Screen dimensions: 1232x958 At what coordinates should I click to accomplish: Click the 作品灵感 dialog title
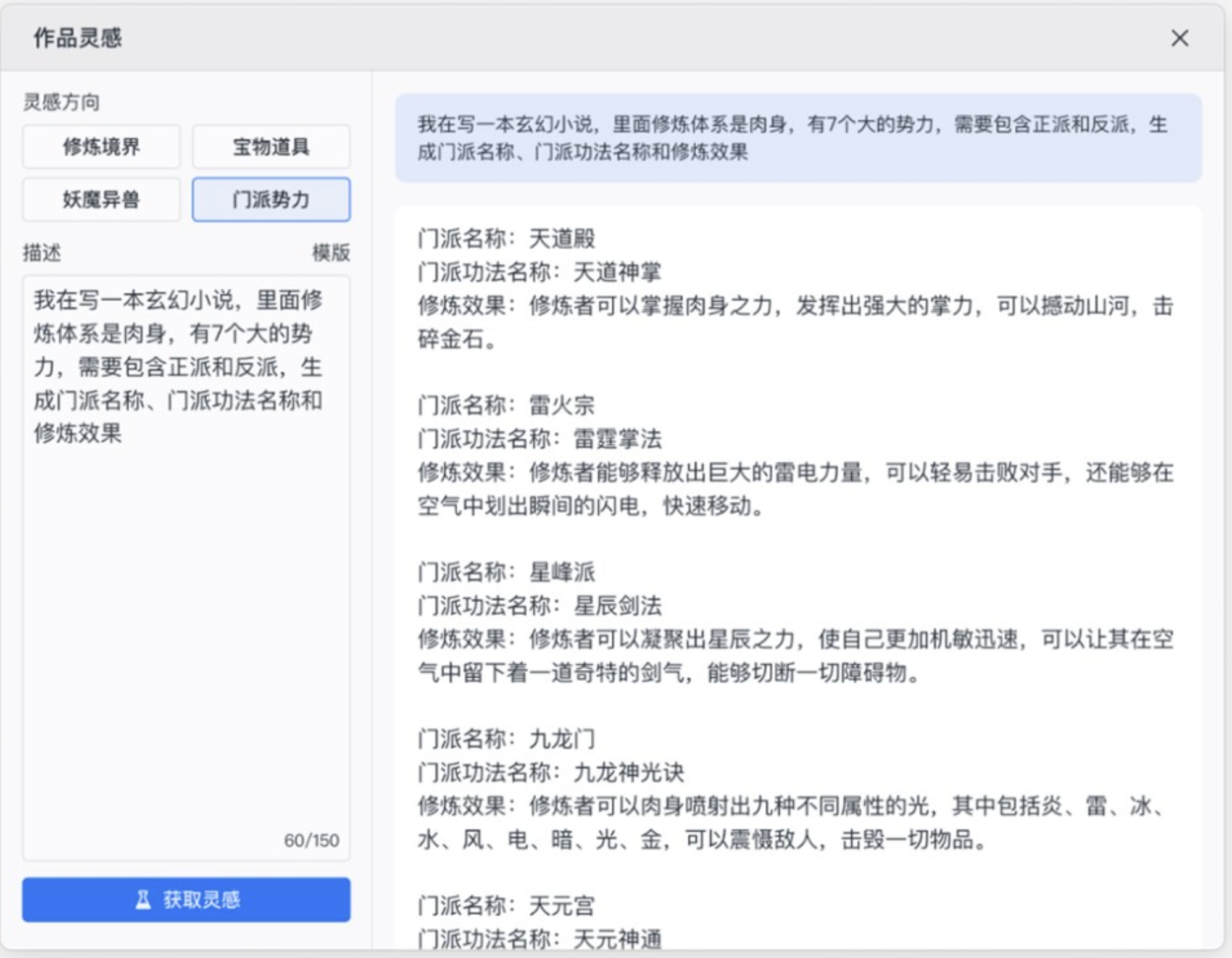[78, 38]
